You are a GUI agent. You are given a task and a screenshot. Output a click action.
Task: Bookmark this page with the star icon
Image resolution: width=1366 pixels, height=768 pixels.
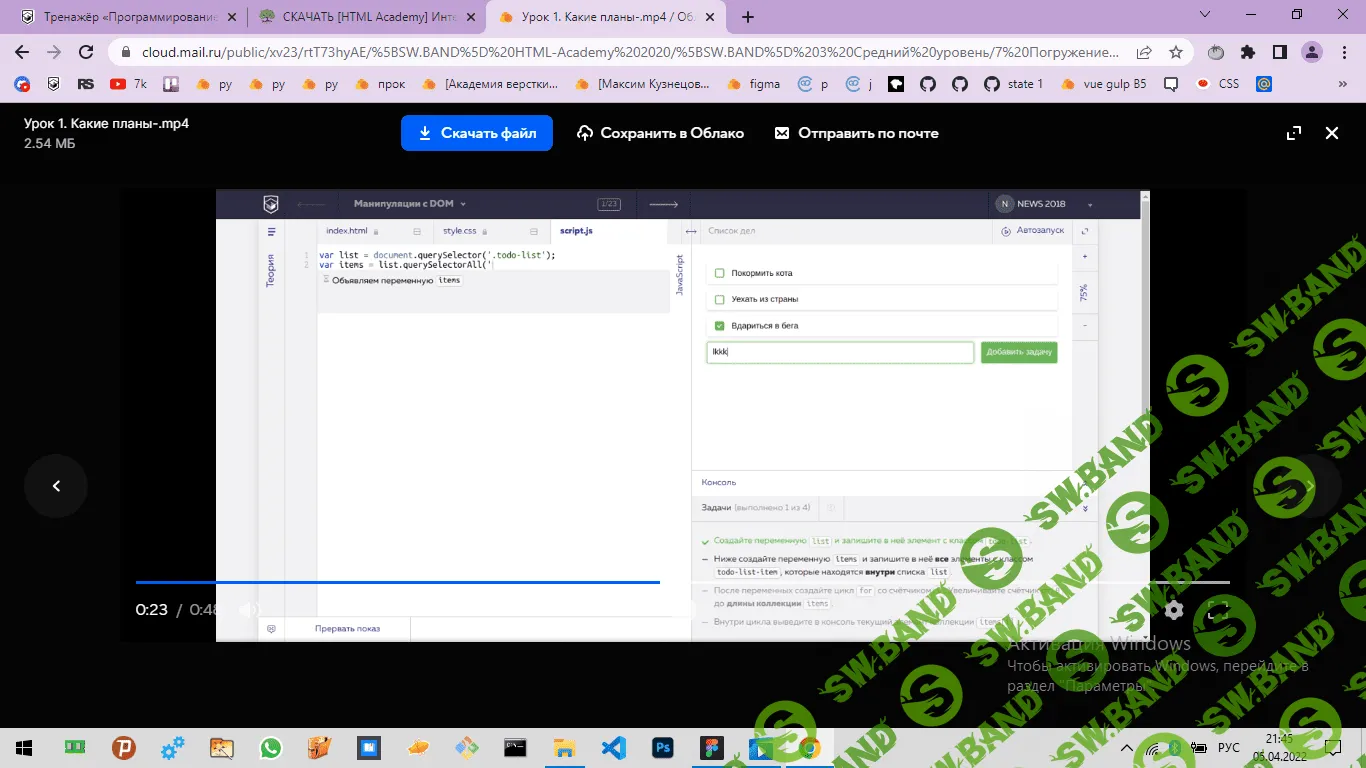1176,52
